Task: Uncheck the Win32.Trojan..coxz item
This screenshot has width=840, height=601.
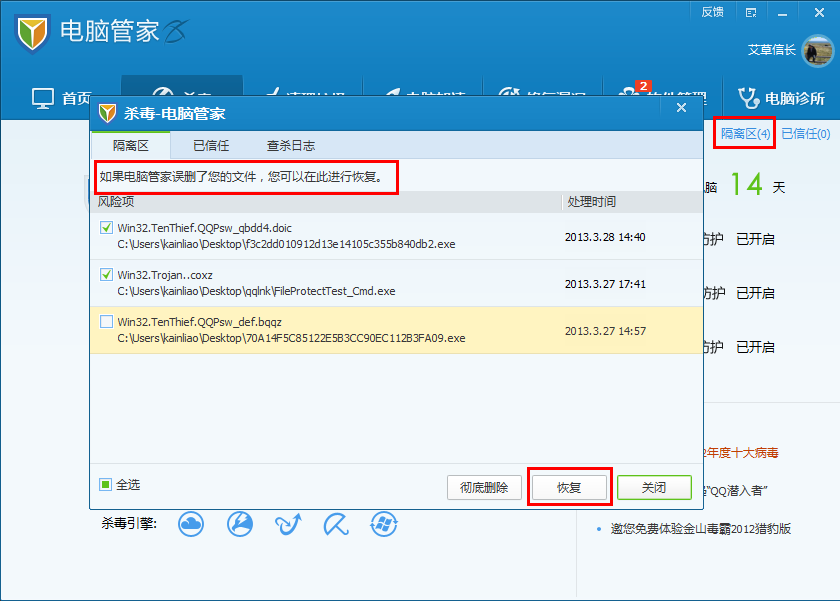Action: point(107,274)
